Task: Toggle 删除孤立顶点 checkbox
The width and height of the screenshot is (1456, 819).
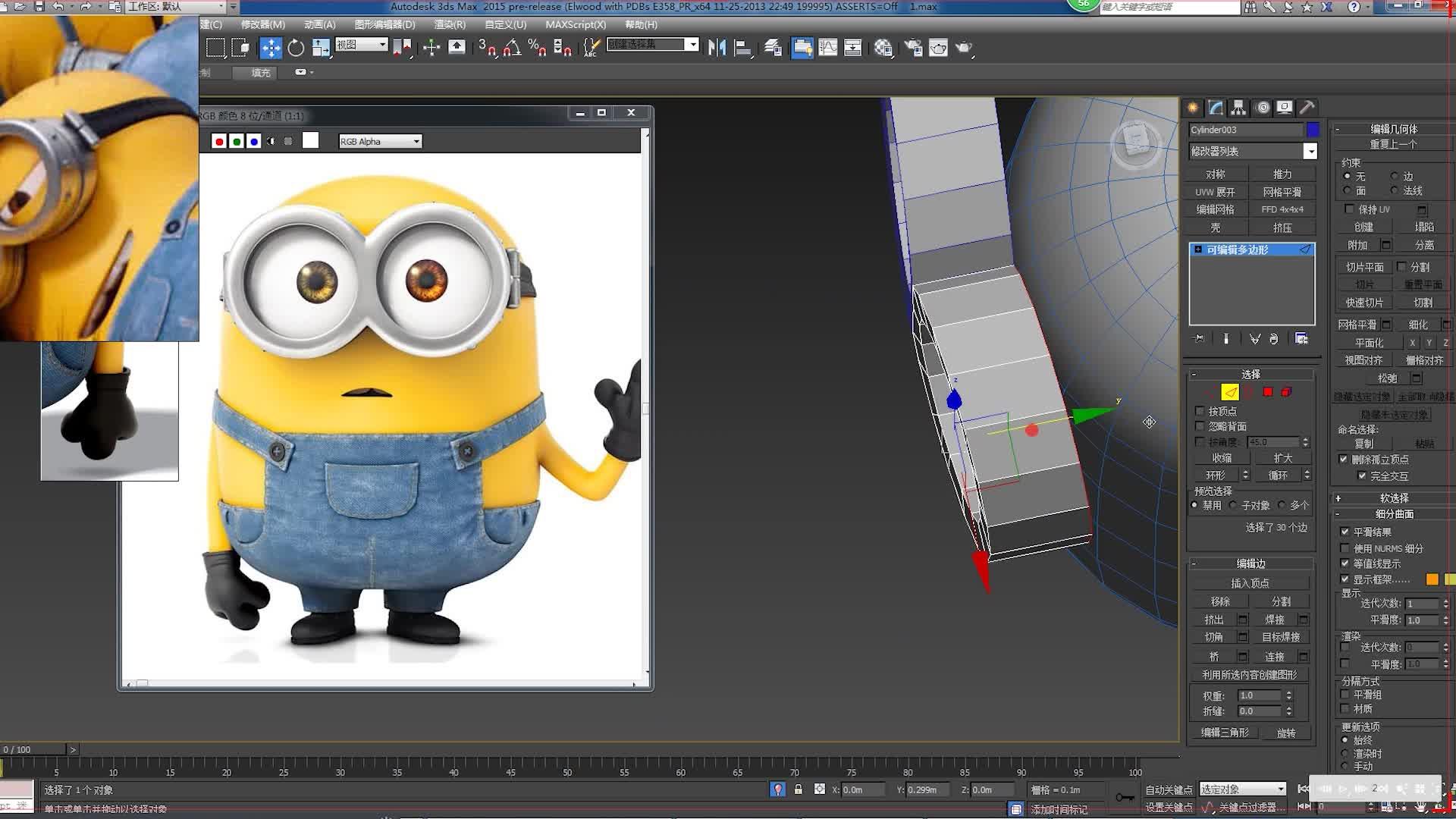Action: tap(1344, 460)
